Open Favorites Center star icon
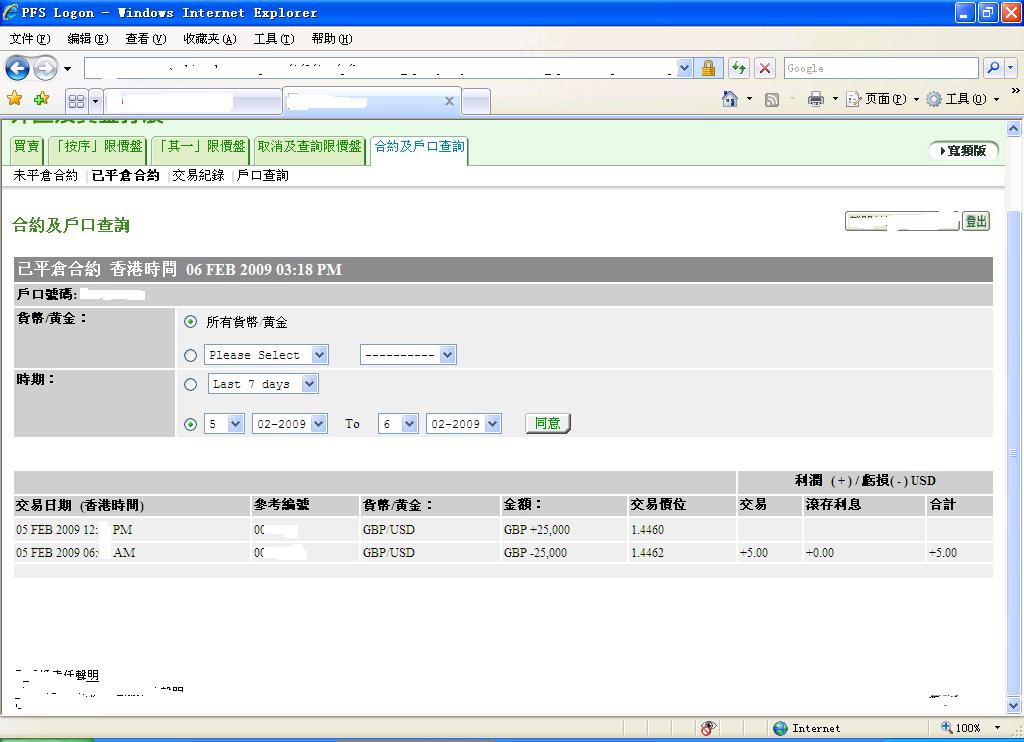The height and width of the screenshot is (742, 1024). 15,99
